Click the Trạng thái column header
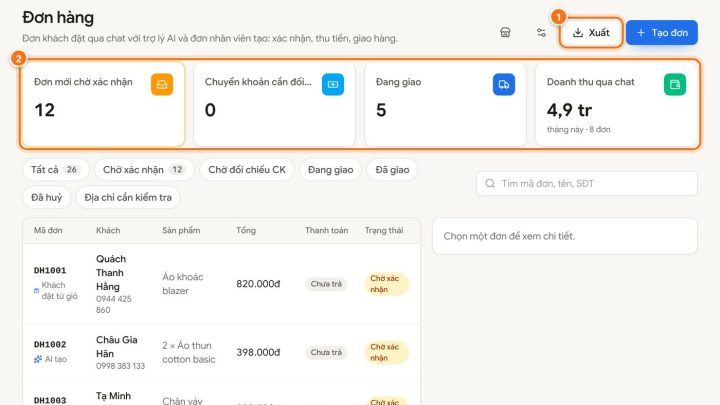 pos(384,231)
